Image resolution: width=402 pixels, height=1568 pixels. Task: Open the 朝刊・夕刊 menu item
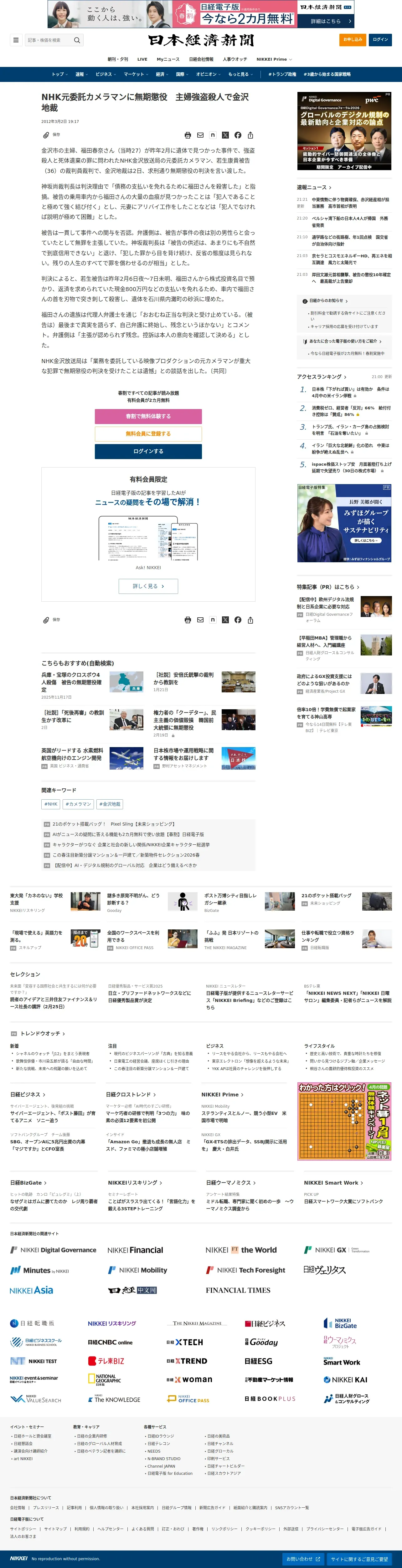118,60
